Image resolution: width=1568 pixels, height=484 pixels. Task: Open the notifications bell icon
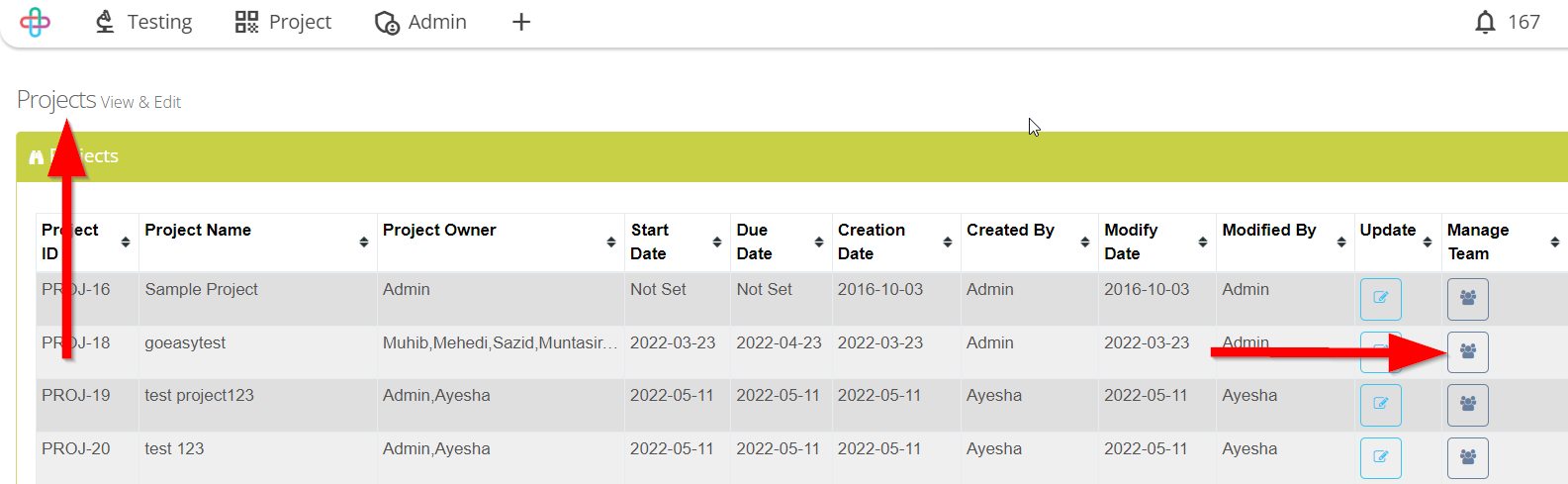[x=1484, y=22]
